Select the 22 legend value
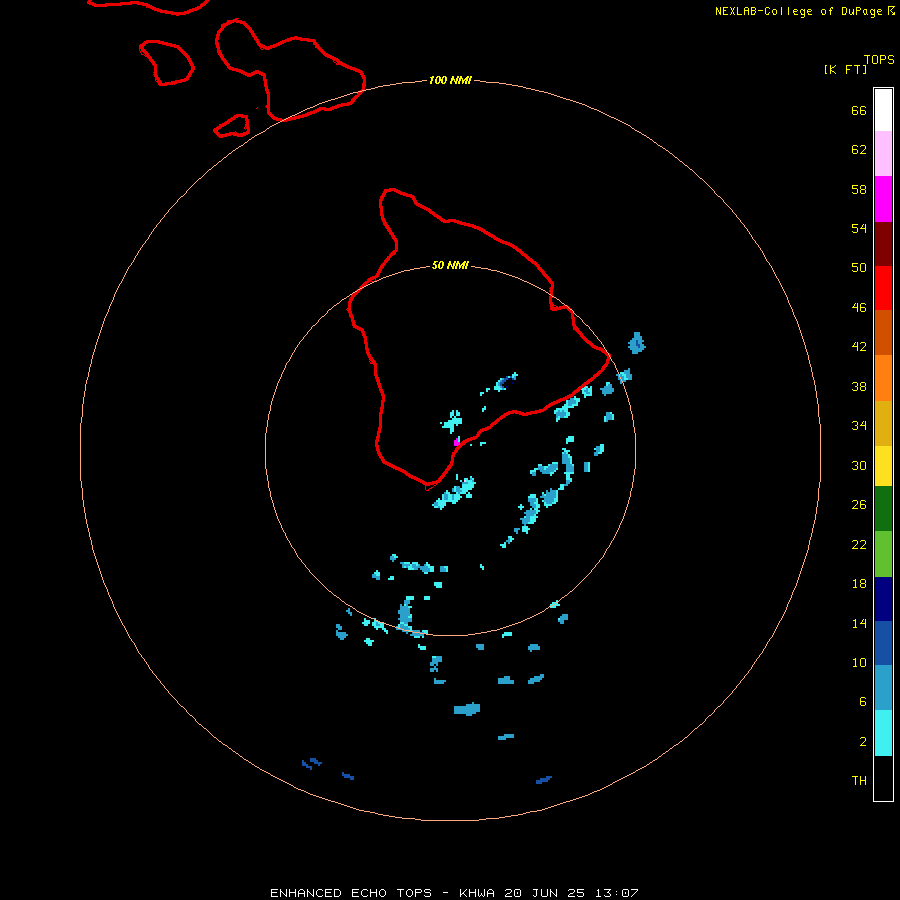The height and width of the screenshot is (900, 900). (859, 545)
